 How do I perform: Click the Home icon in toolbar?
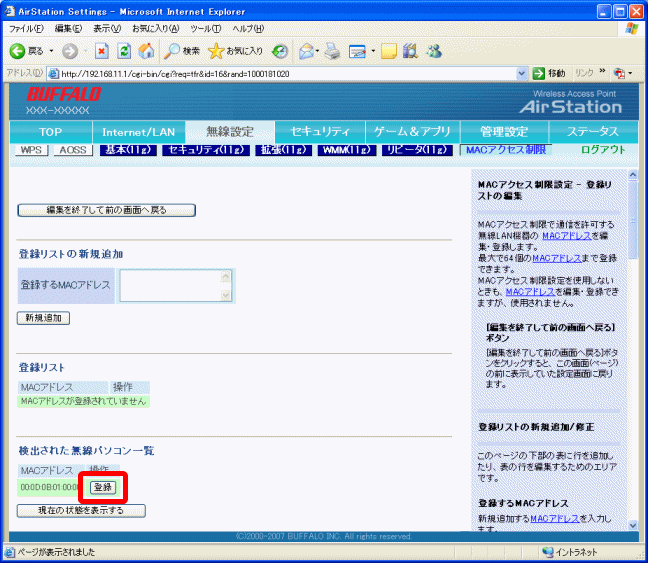pyautogui.click(x=146, y=51)
